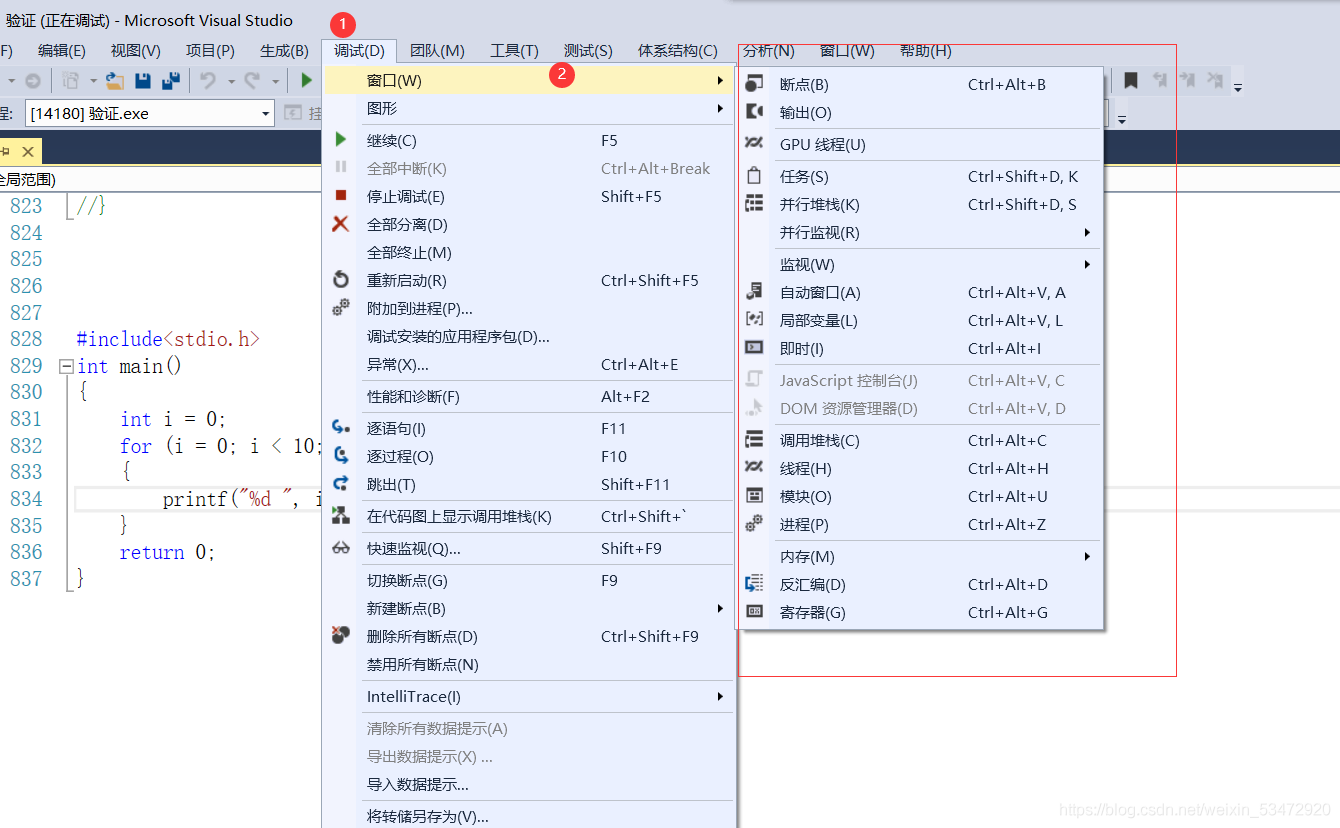
Task: Choose 删除所有断点(D) menu entry
Action: tap(530, 636)
